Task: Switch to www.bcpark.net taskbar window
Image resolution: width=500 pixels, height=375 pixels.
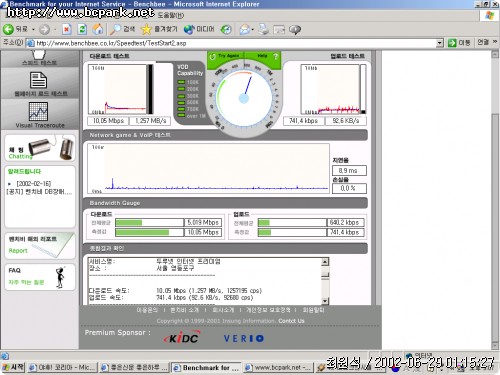Action: [x=278, y=367]
